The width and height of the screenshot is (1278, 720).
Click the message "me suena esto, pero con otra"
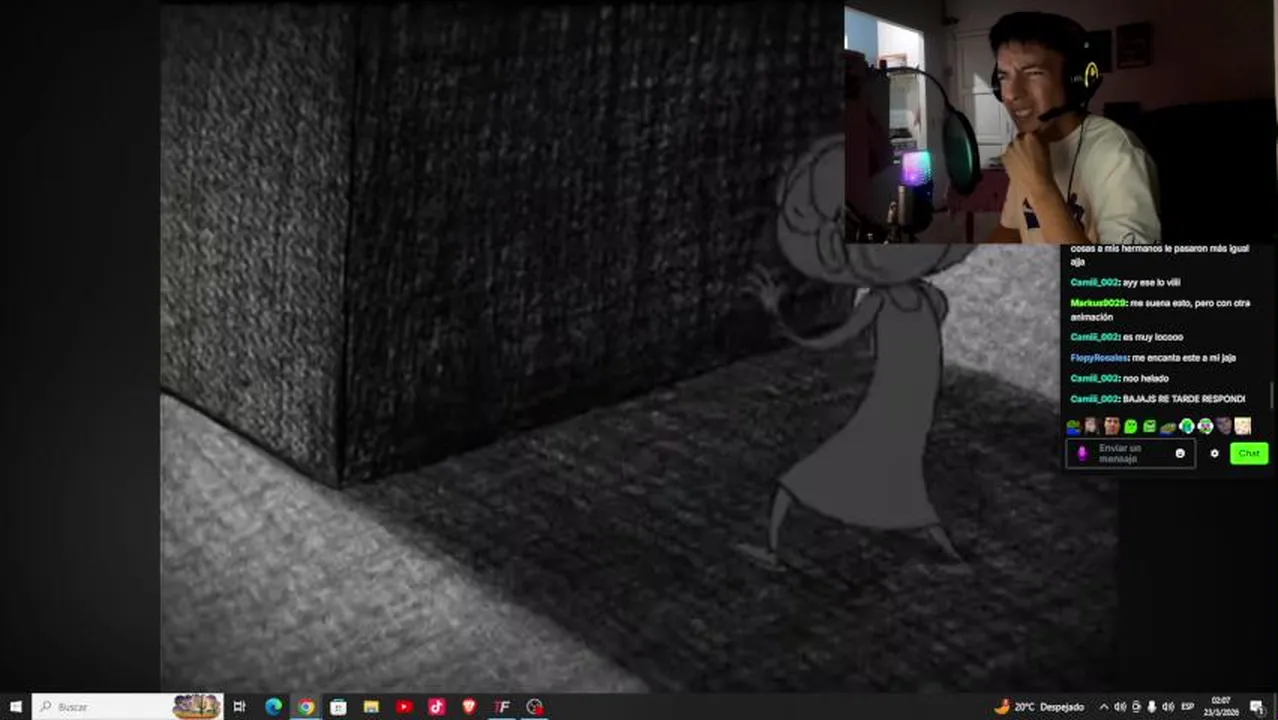pos(1190,303)
